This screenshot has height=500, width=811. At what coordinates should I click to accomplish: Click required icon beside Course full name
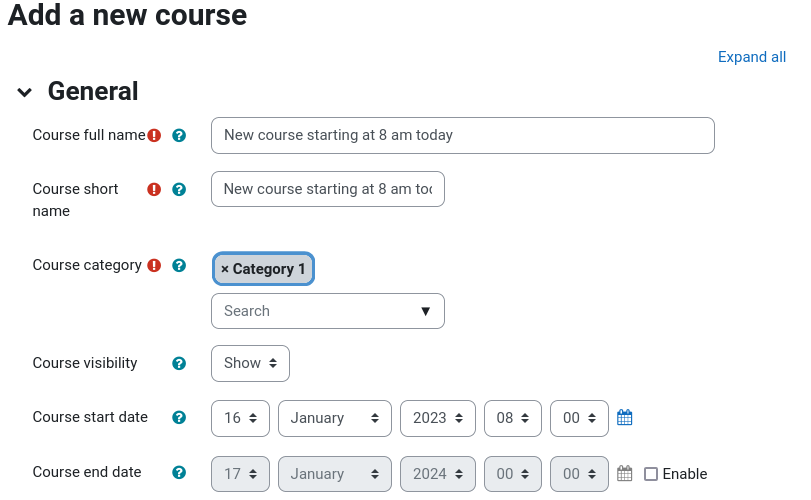tap(154, 135)
